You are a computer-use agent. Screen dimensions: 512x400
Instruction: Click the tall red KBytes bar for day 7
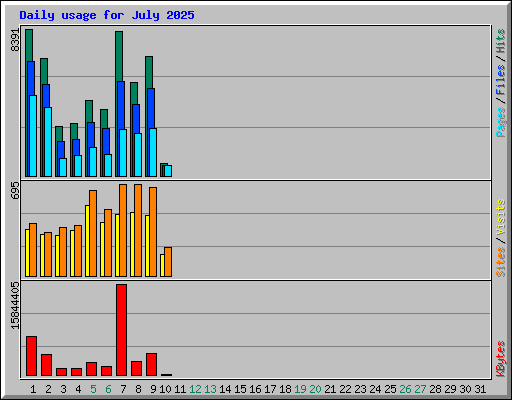[121, 330]
